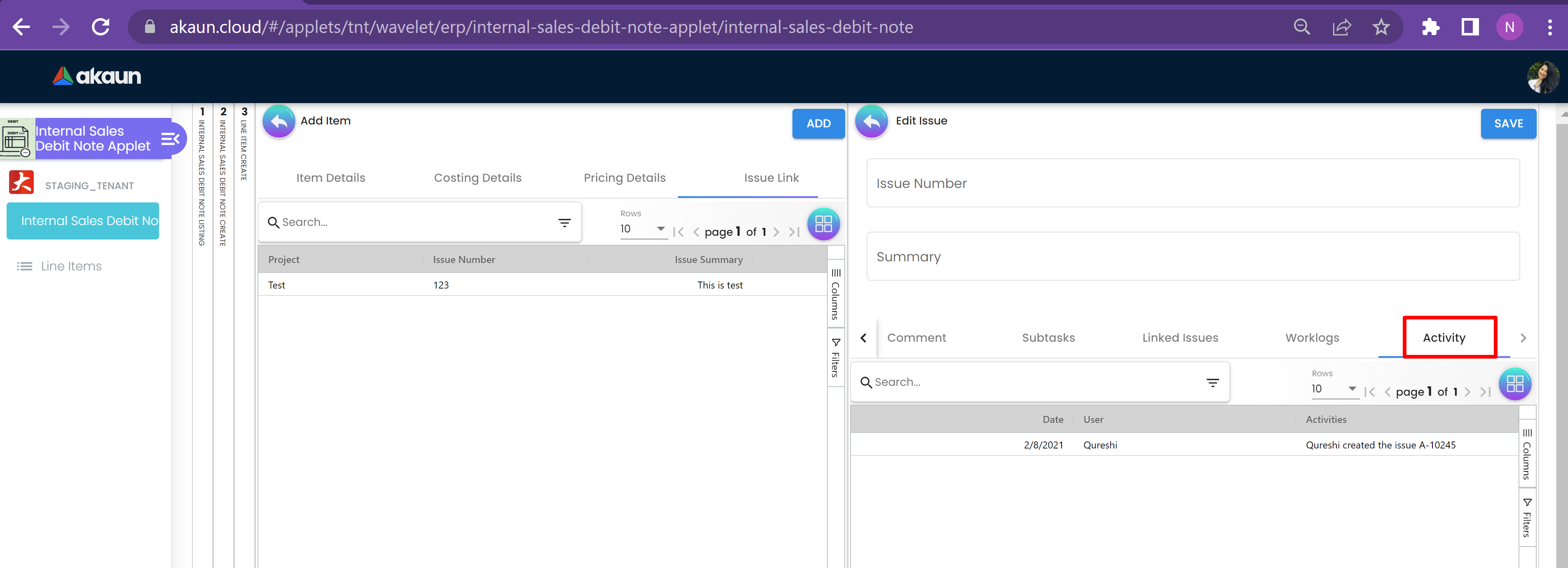This screenshot has height=568, width=1568.
Task: Switch to Costing Details tab
Action: (x=477, y=178)
